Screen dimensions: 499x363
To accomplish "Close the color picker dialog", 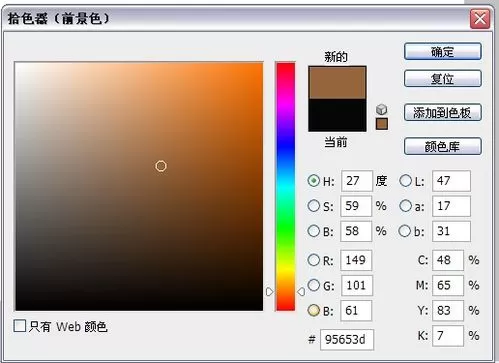I will pyautogui.click(x=480, y=19).
